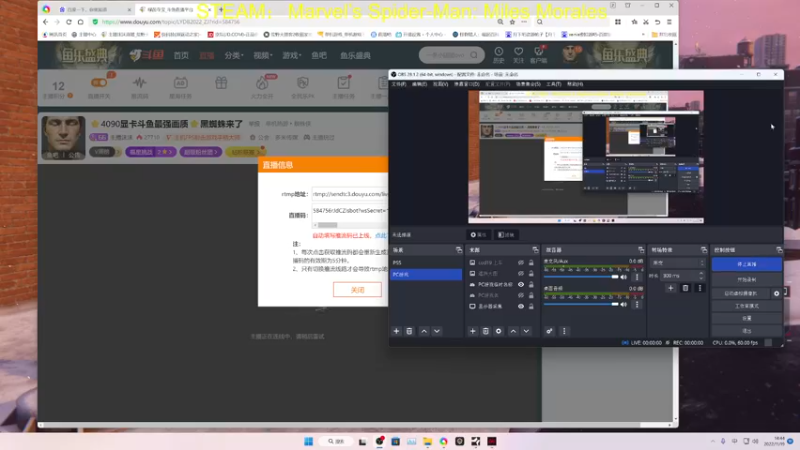
Task: Toggle the Douyu 直播开关 live switch
Action: [x=99, y=83]
